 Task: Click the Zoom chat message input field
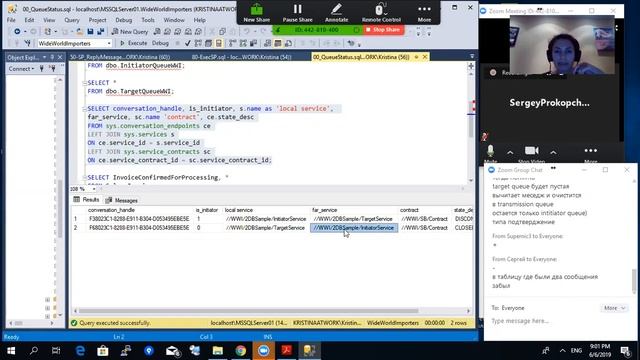(558, 321)
